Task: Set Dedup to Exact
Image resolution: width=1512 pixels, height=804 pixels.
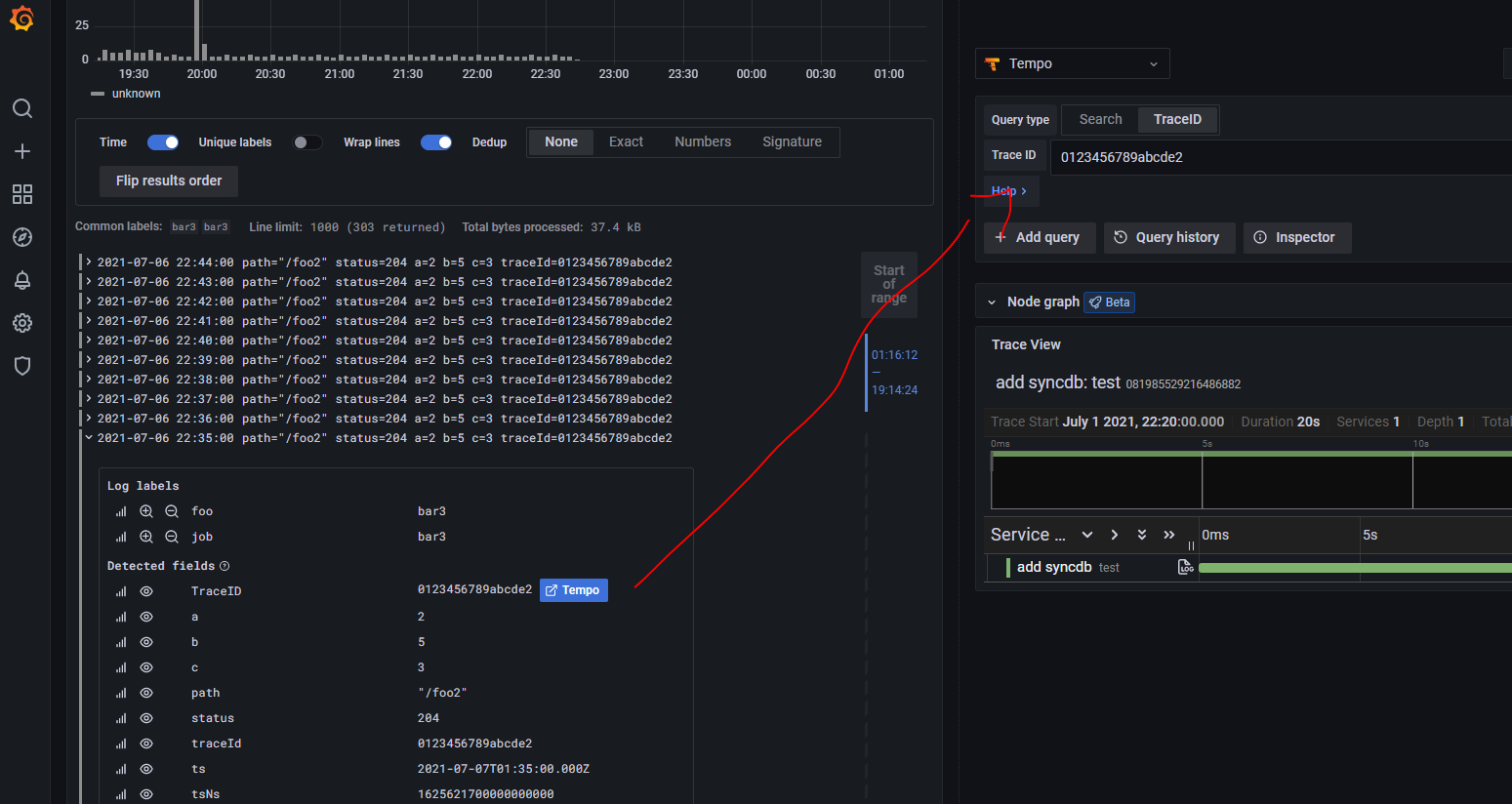Action: tap(626, 141)
